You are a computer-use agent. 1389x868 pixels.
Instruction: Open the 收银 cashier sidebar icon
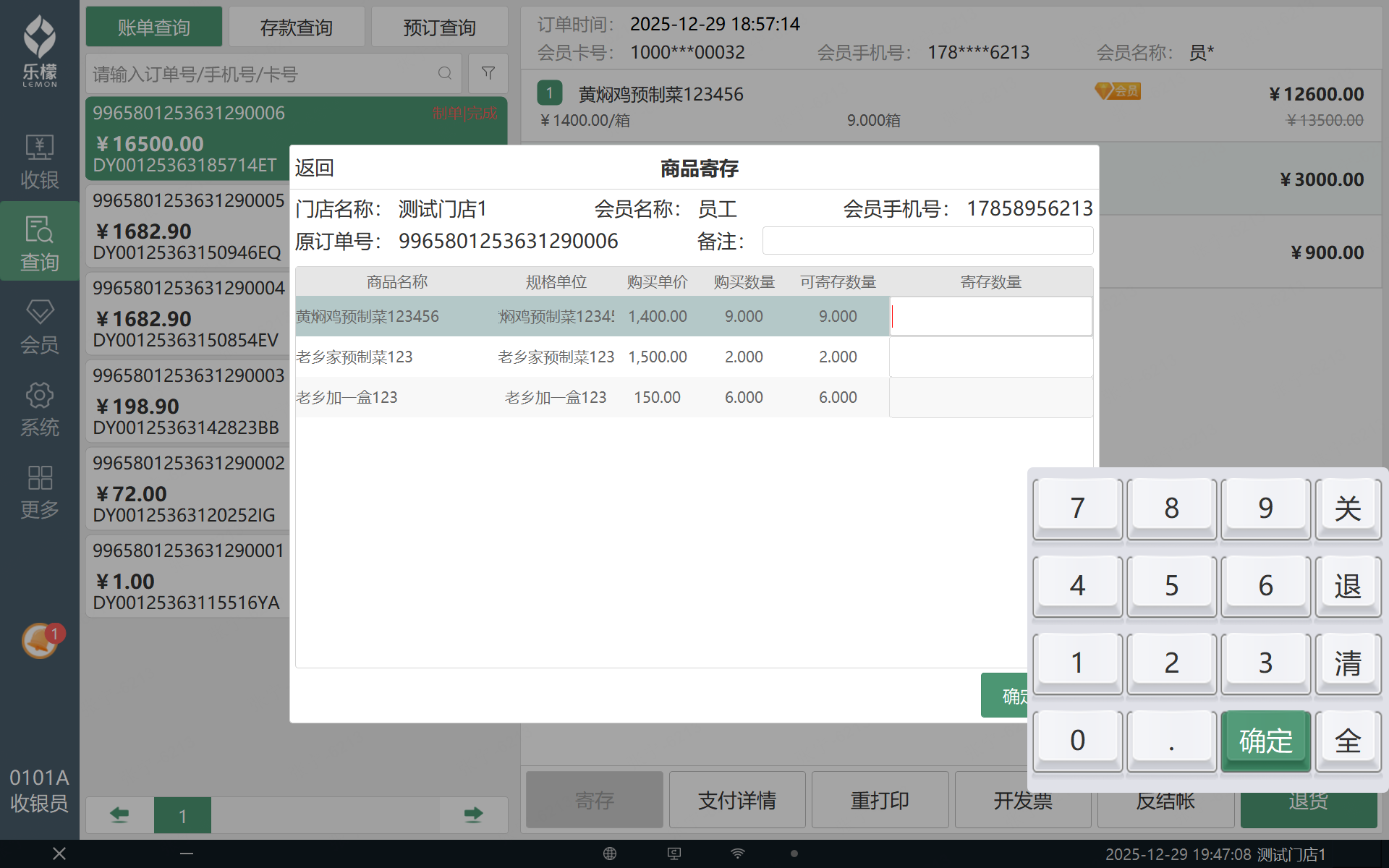coord(39,161)
